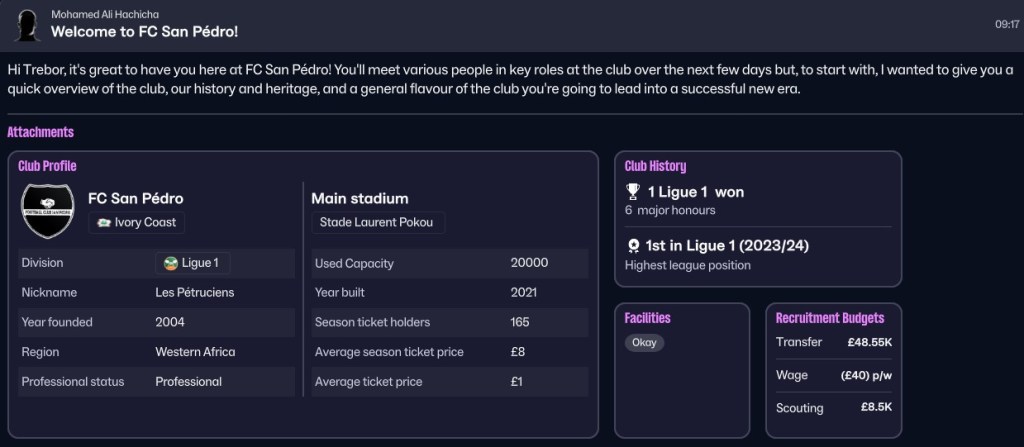Select the Wage budget row
This screenshot has width=1024, height=447.
click(x=834, y=375)
